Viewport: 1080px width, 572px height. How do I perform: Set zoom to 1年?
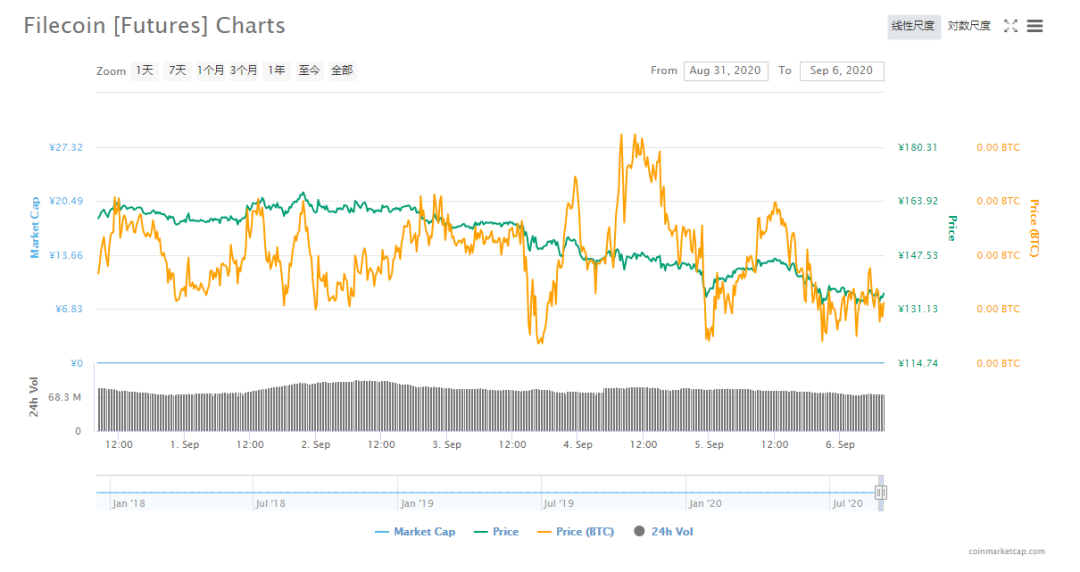(277, 70)
